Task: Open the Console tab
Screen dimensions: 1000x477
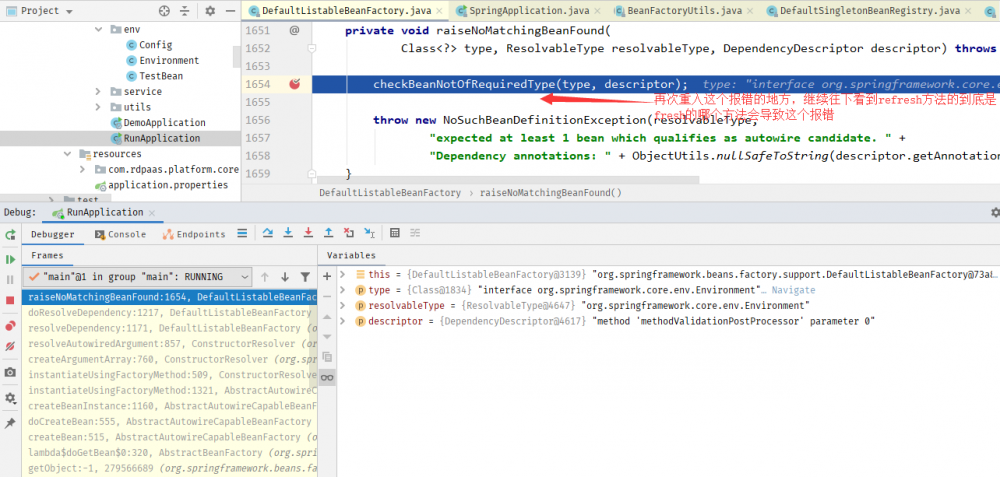Action: 121,234
